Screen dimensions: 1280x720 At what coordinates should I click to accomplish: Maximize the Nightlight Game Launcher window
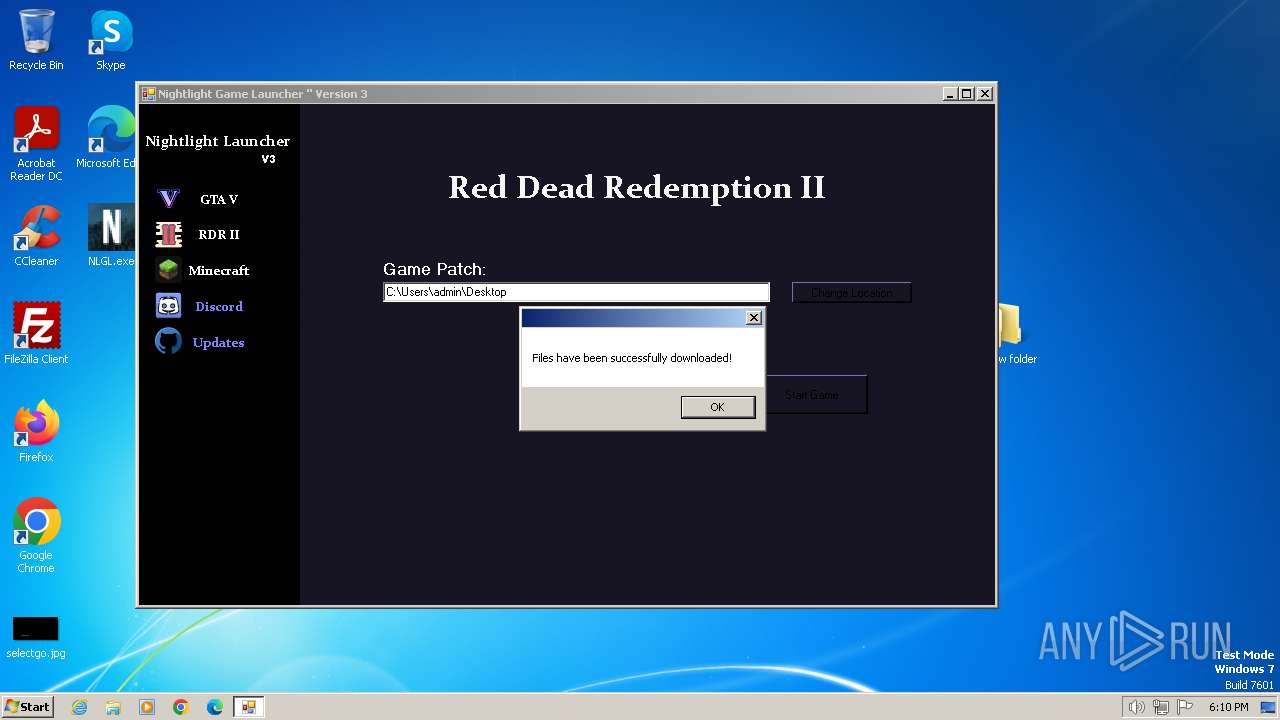tap(966, 93)
